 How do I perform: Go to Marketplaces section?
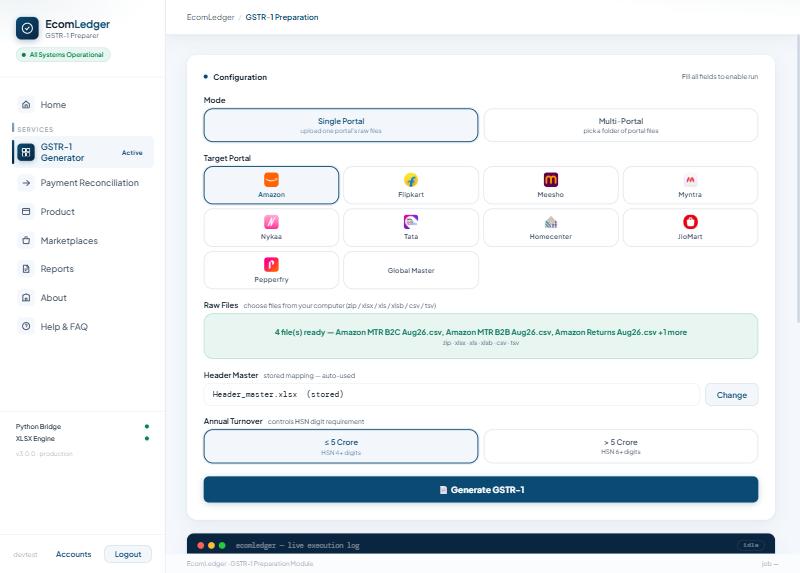[x=83, y=240]
